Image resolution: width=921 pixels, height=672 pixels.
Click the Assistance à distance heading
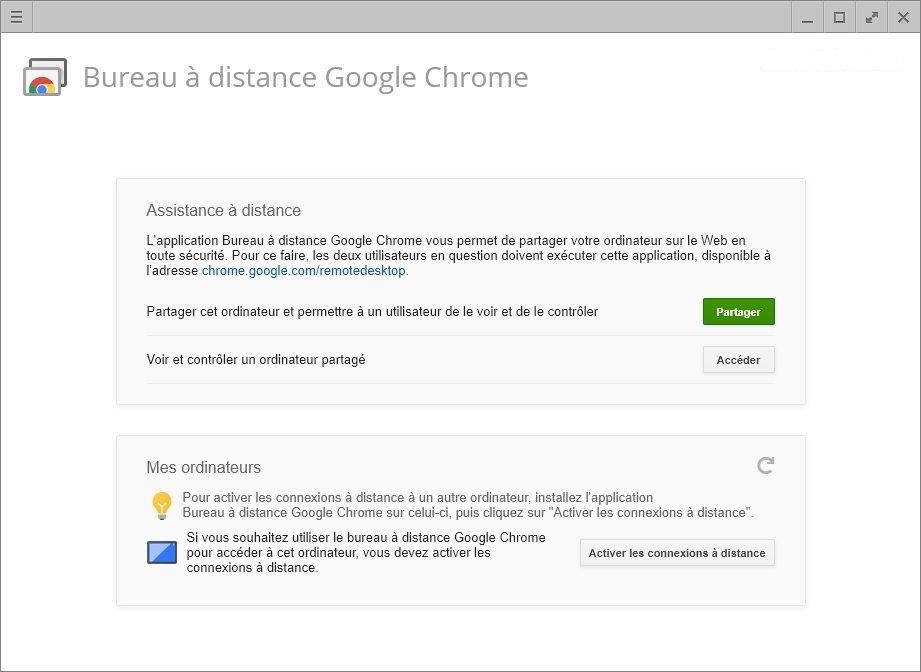click(223, 210)
